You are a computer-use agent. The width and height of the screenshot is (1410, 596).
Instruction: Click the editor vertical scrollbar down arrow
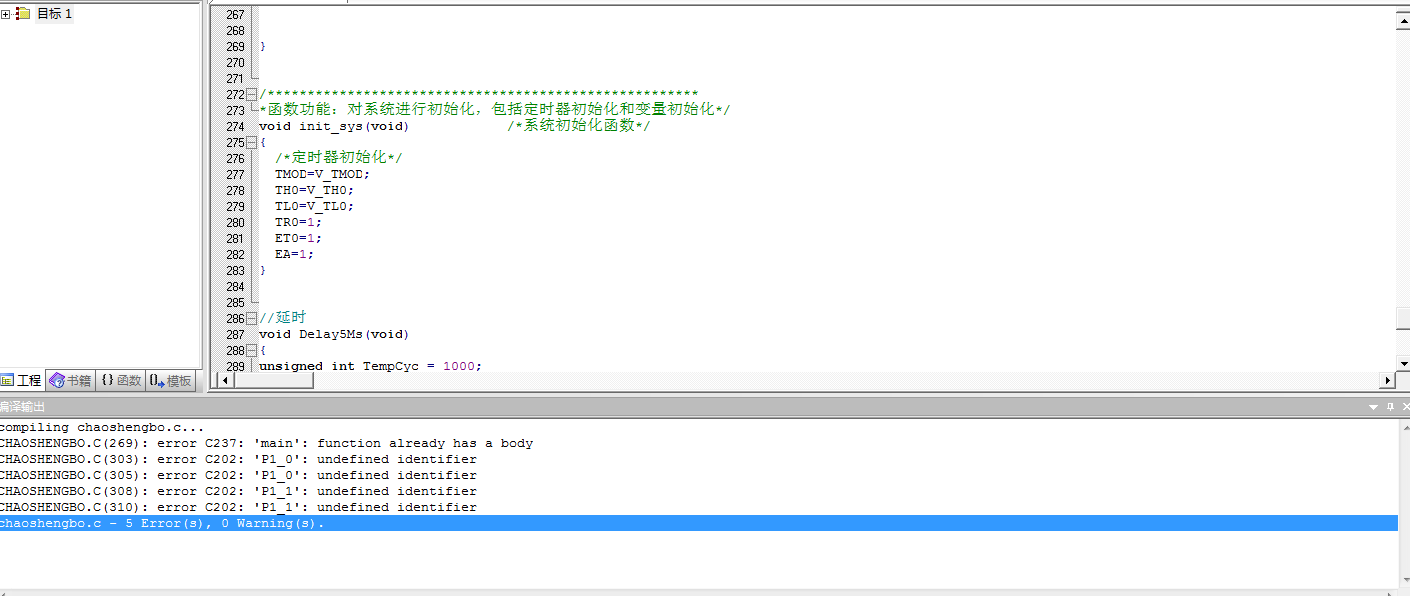click(1403, 364)
